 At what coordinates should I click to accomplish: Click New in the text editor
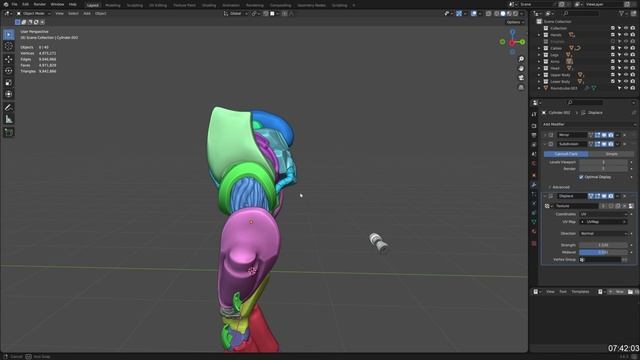pos(618,292)
